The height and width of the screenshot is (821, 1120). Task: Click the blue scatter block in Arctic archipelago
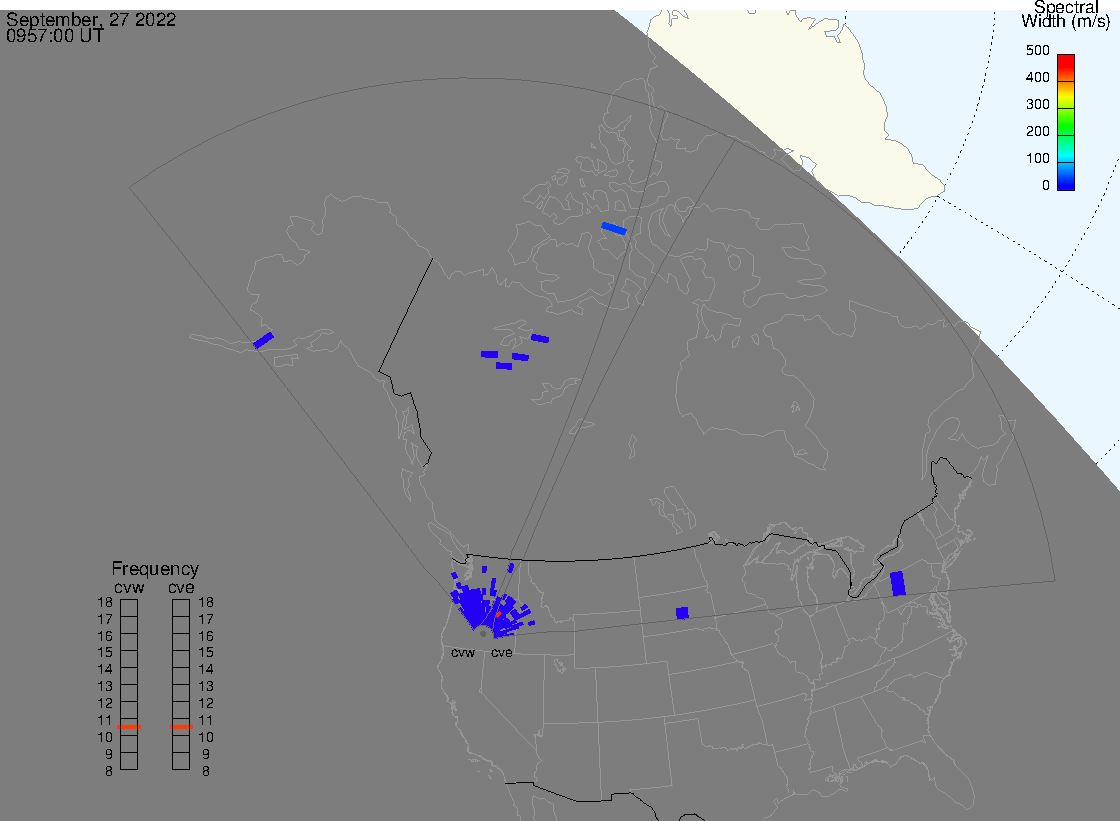[x=614, y=229]
